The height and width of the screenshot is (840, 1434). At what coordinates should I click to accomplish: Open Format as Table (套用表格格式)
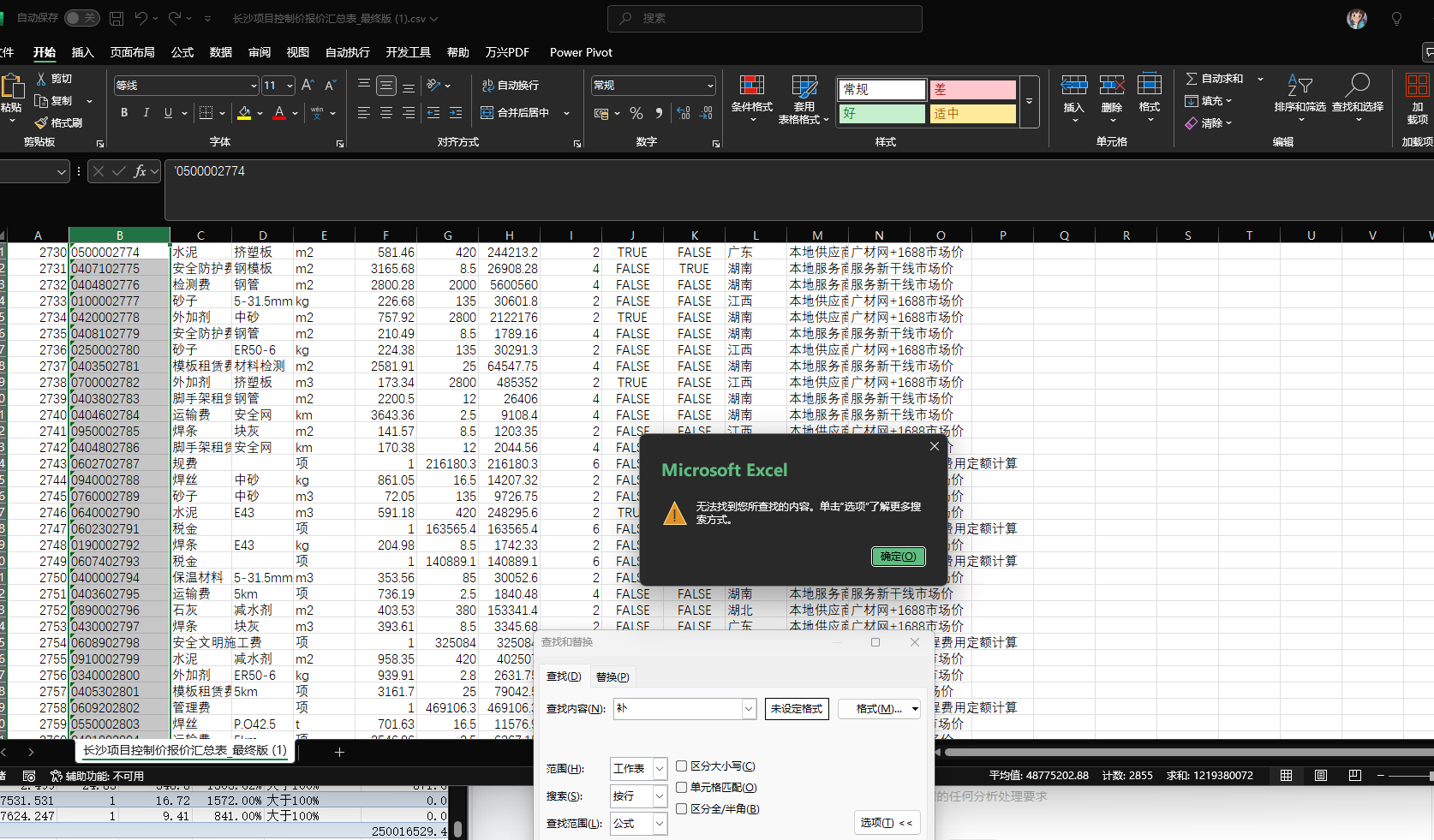[804, 99]
